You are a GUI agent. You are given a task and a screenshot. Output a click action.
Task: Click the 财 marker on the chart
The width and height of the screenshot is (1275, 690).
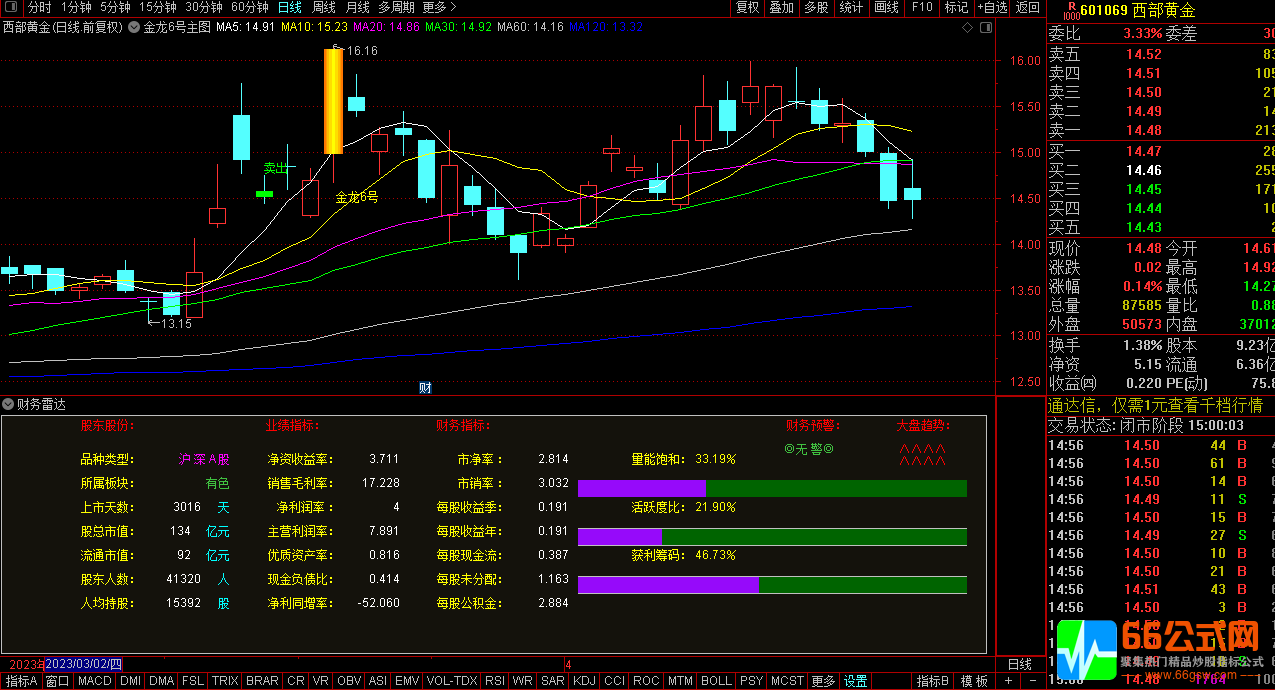point(425,387)
